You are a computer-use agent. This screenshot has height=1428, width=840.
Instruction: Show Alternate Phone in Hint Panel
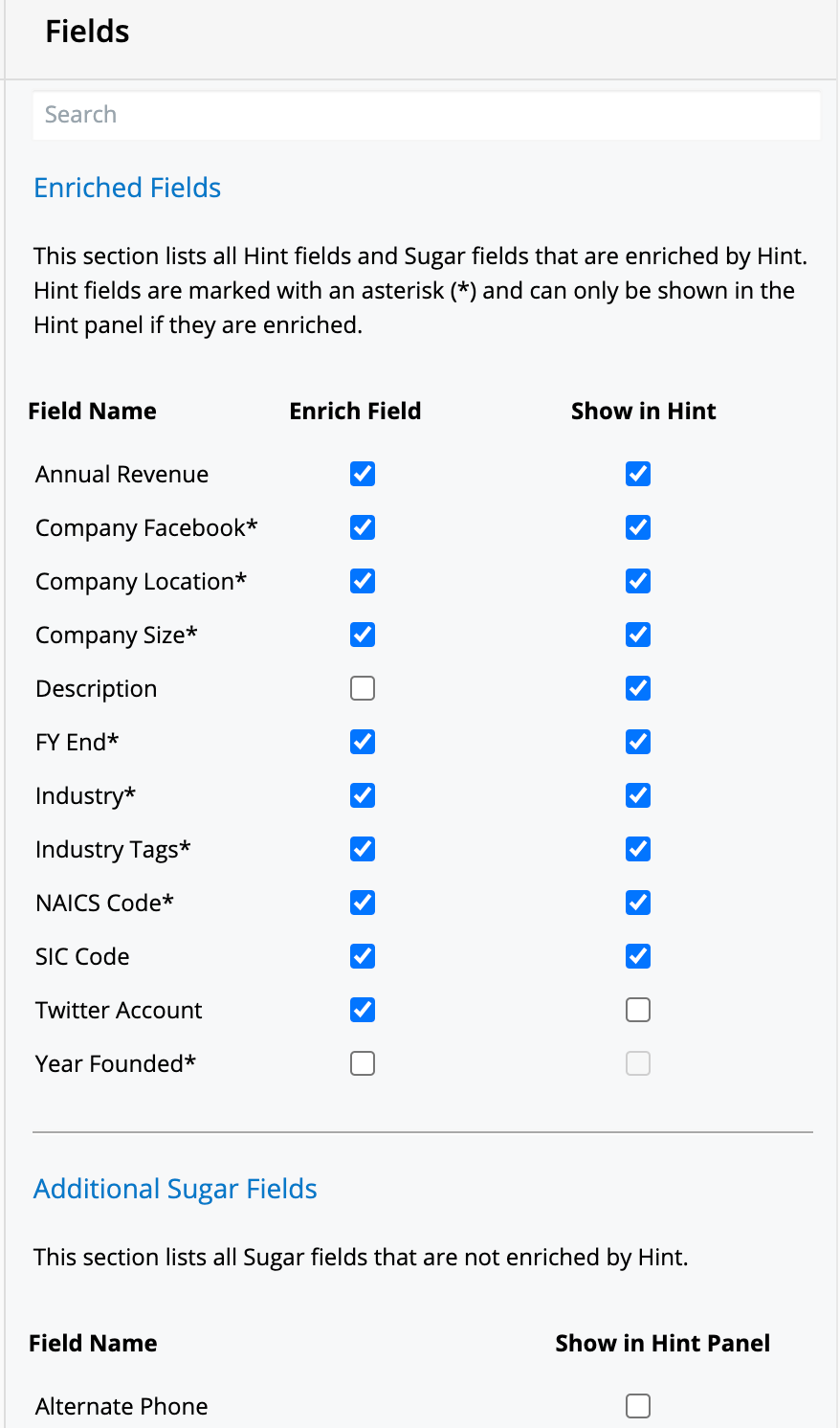(x=638, y=1405)
